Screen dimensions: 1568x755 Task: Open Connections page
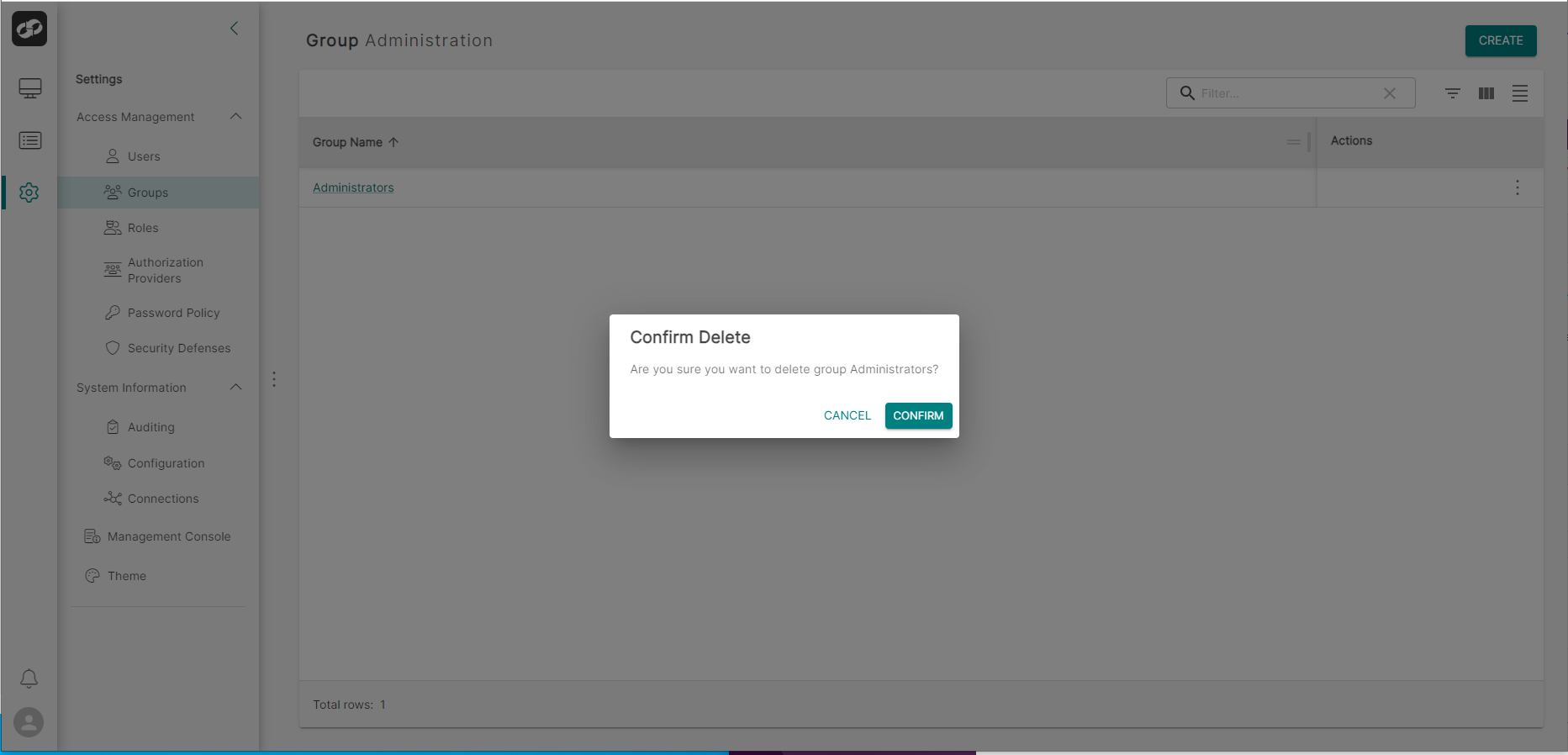pos(163,499)
